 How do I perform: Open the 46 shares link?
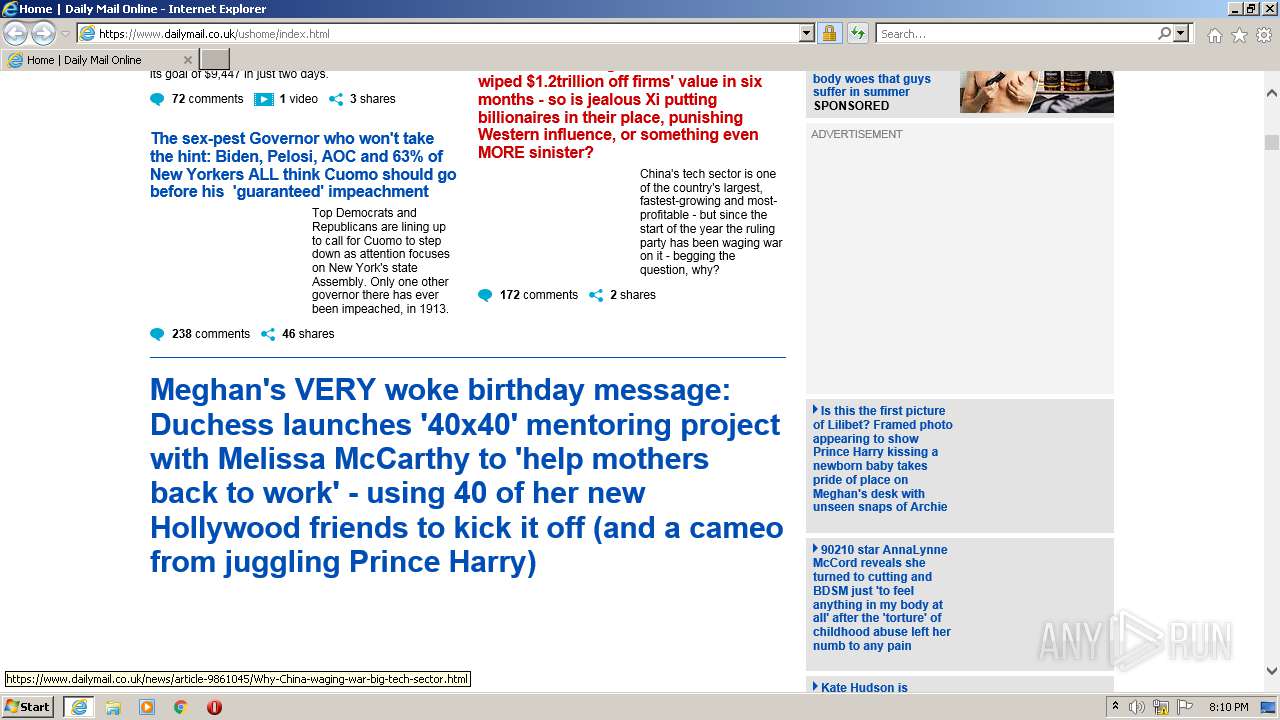tap(308, 334)
